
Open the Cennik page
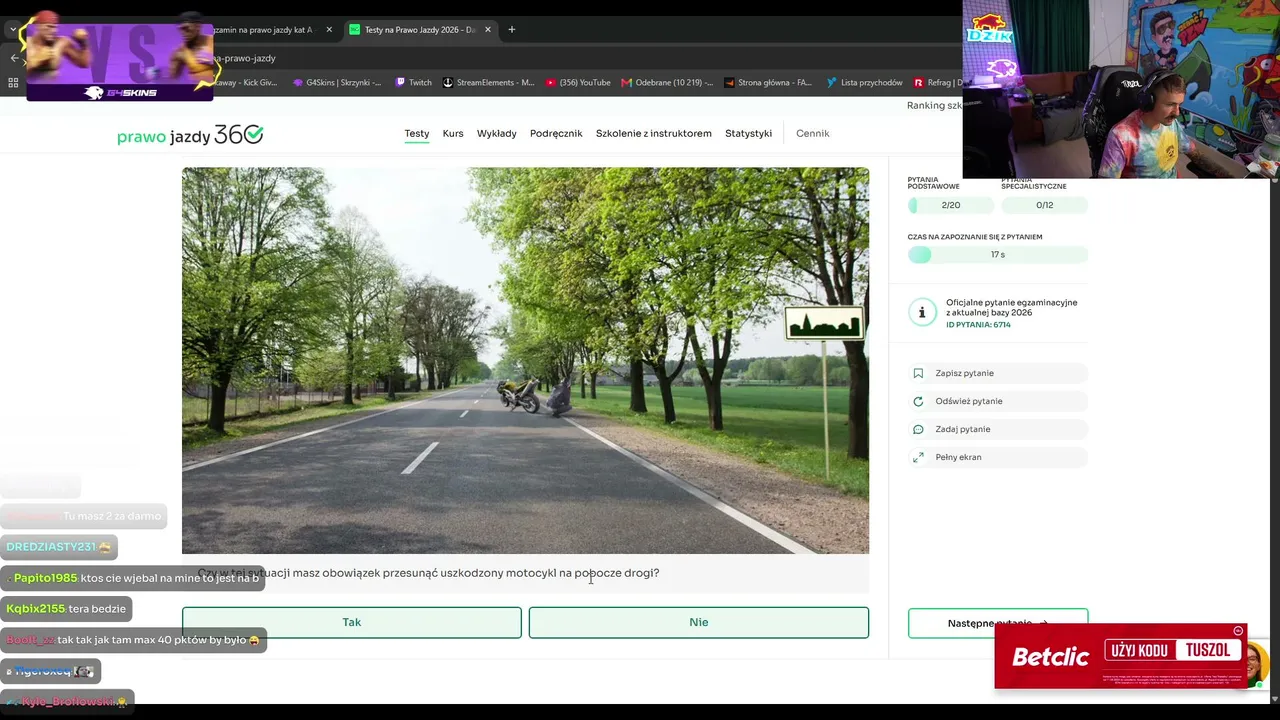[813, 133]
